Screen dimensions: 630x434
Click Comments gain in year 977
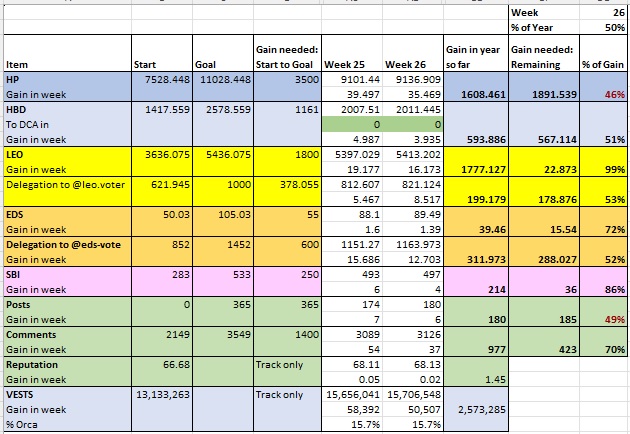tap(476, 350)
